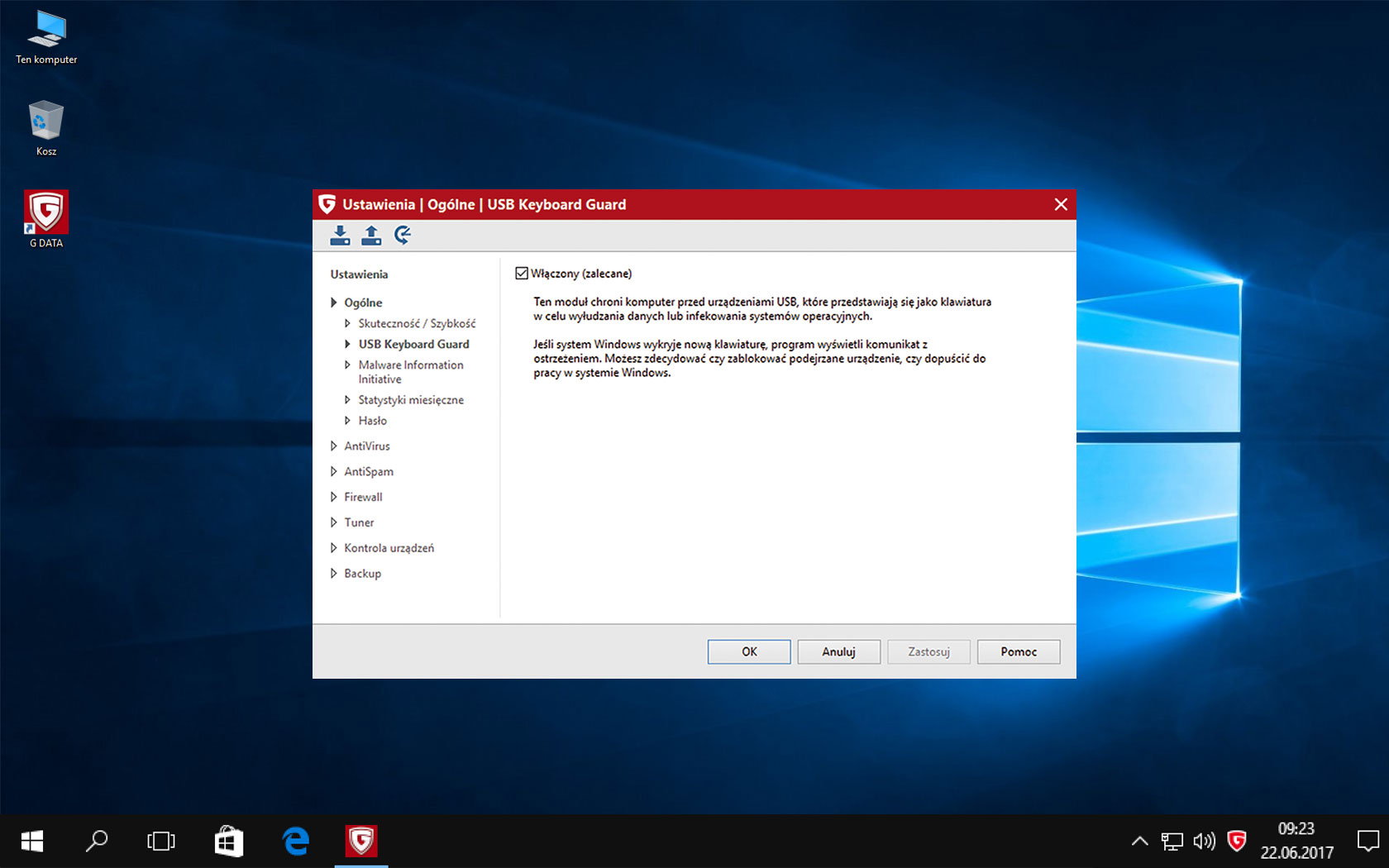Viewport: 1389px width, 868px height.
Task: Open taskbar search magnifier
Action: coord(97,842)
